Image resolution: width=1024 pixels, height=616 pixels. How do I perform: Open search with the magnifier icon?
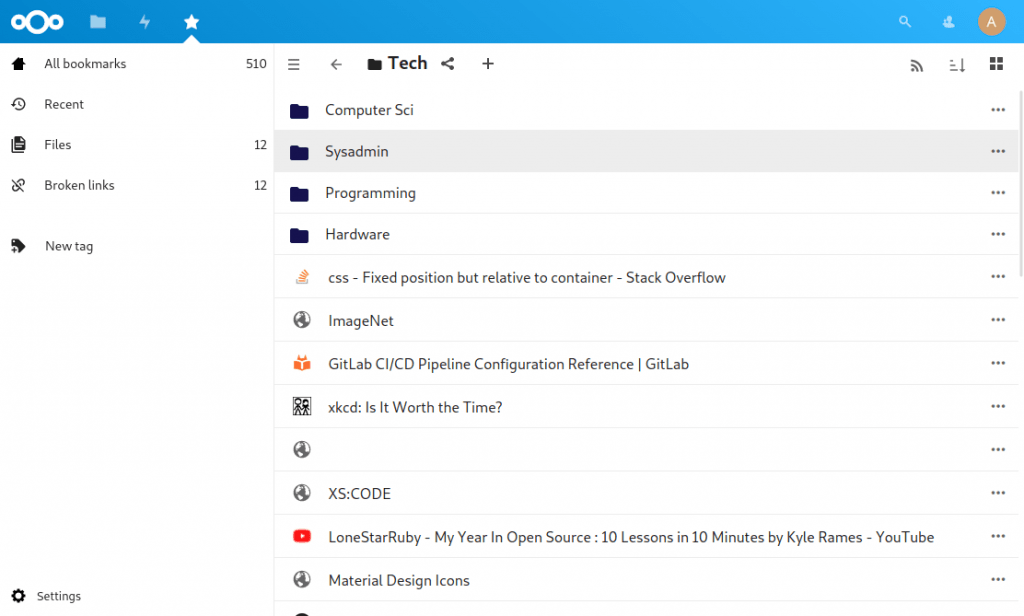(x=904, y=20)
